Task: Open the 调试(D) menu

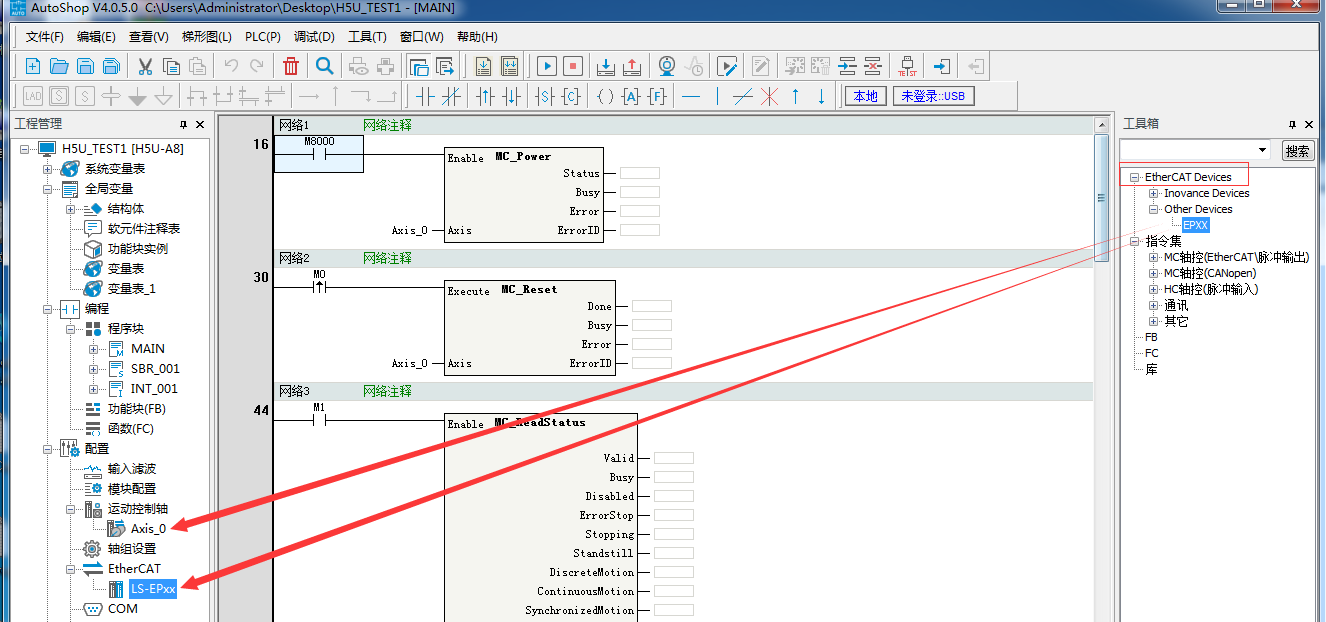Action: point(315,37)
